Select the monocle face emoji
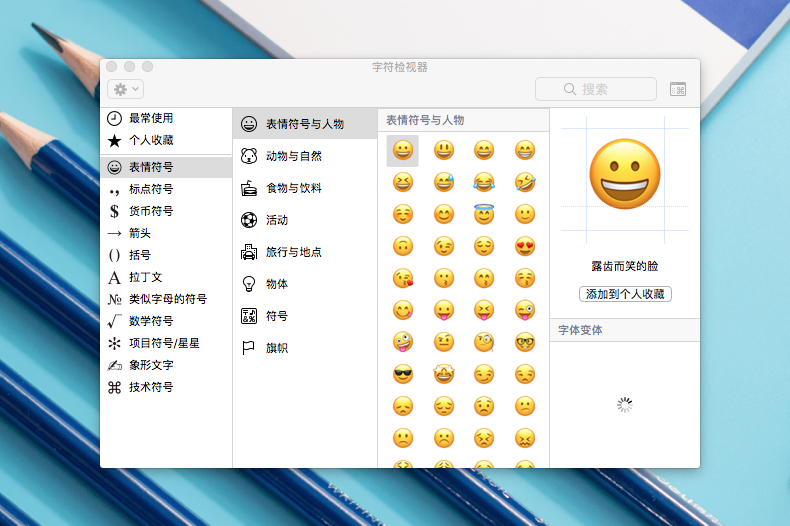This screenshot has width=790, height=526. pos(484,342)
